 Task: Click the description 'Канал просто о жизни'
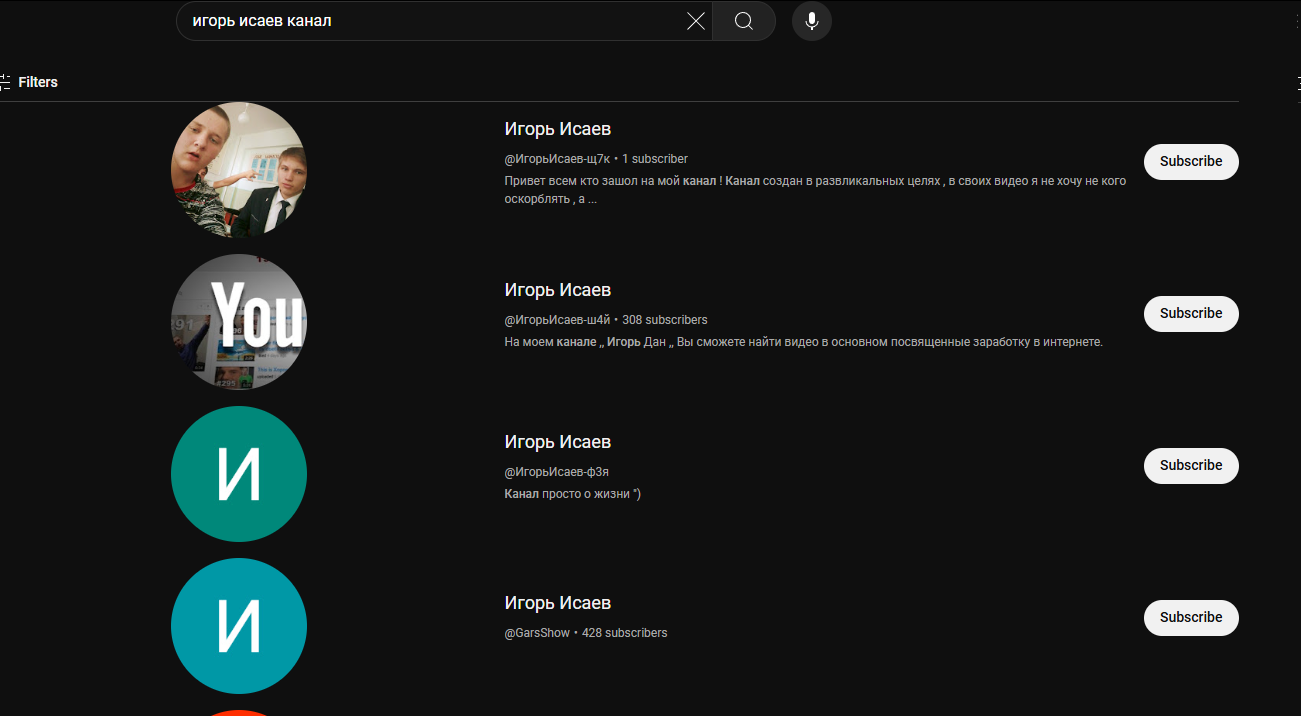coord(573,494)
